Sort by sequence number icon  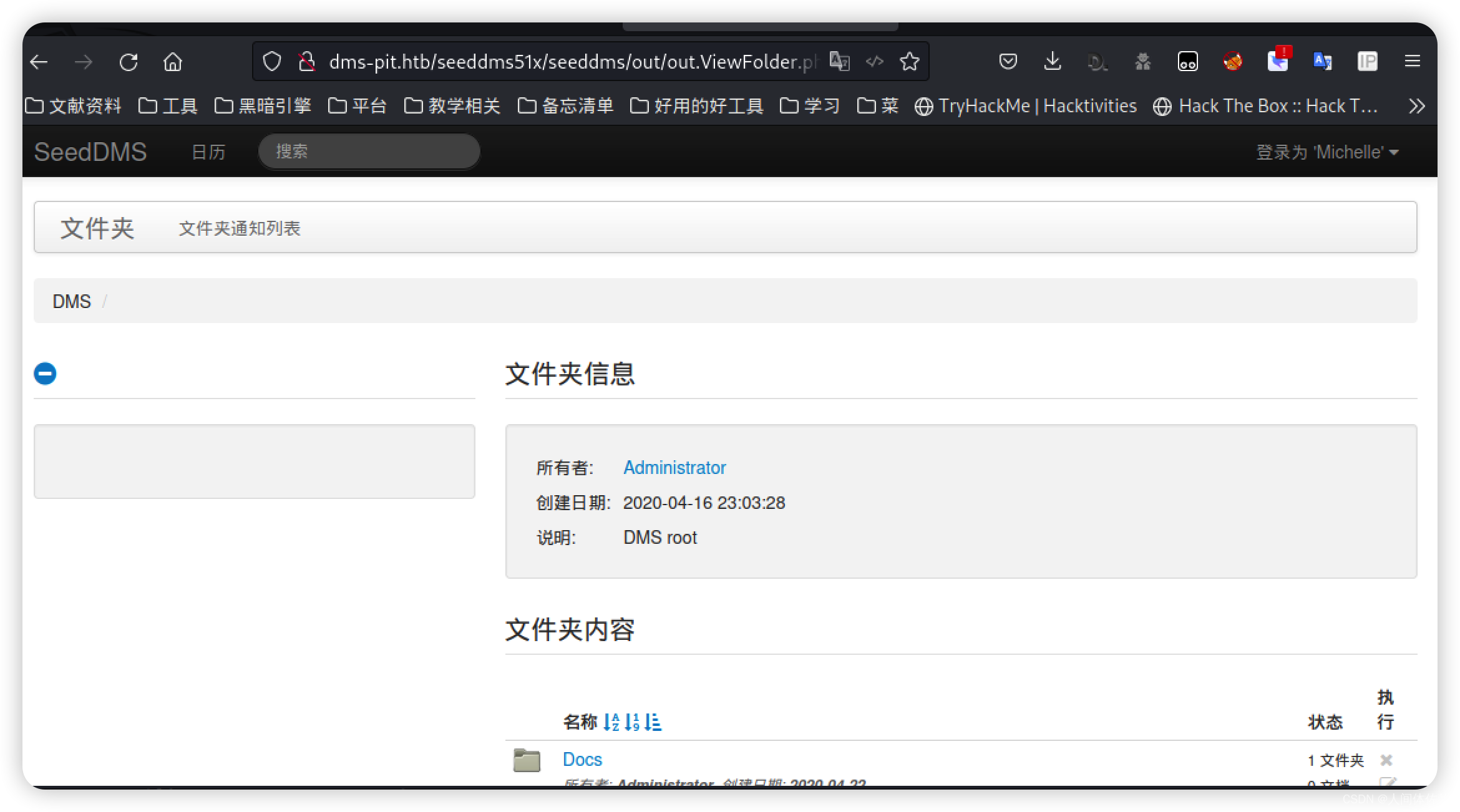[632, 722]
